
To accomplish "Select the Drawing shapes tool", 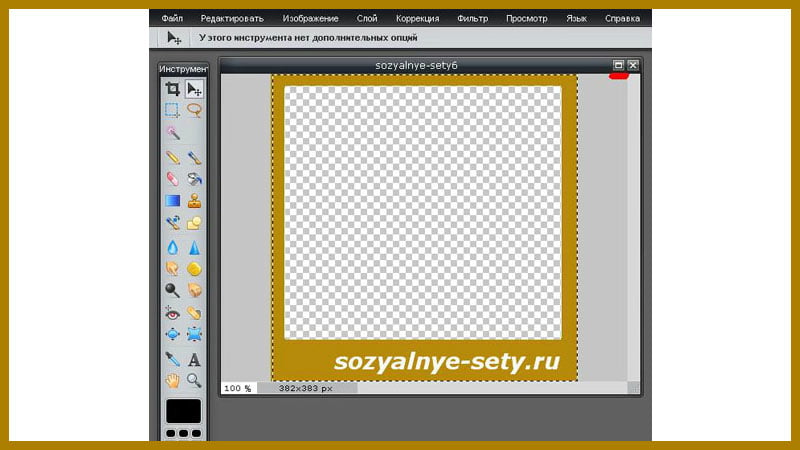I will (x=194, y=222).
